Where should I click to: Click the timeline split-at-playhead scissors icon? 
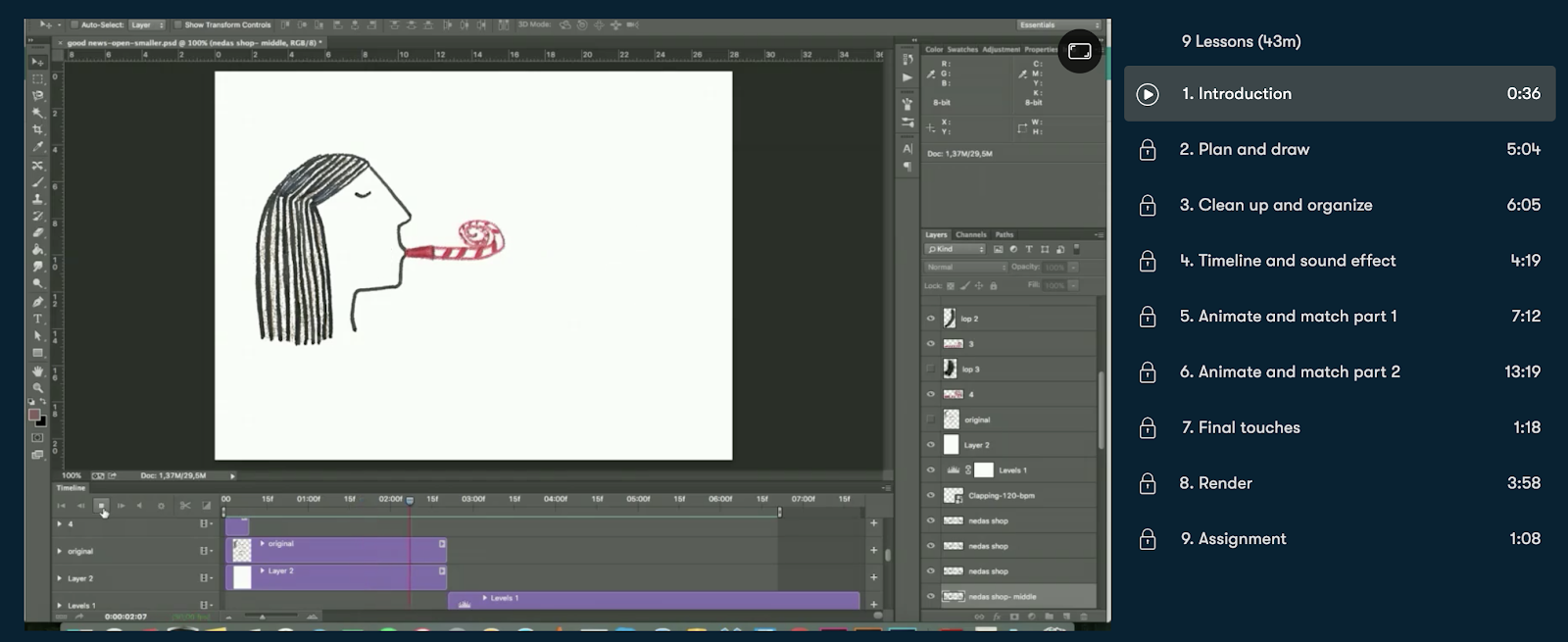(184, 506)
